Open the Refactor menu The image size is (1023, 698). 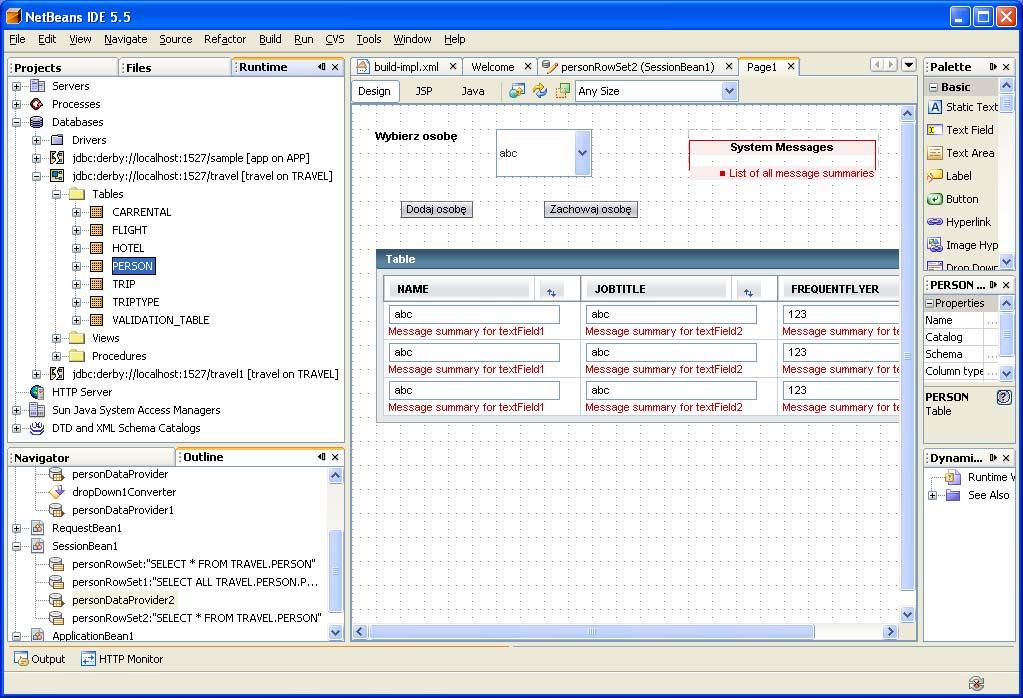point(225,39)
